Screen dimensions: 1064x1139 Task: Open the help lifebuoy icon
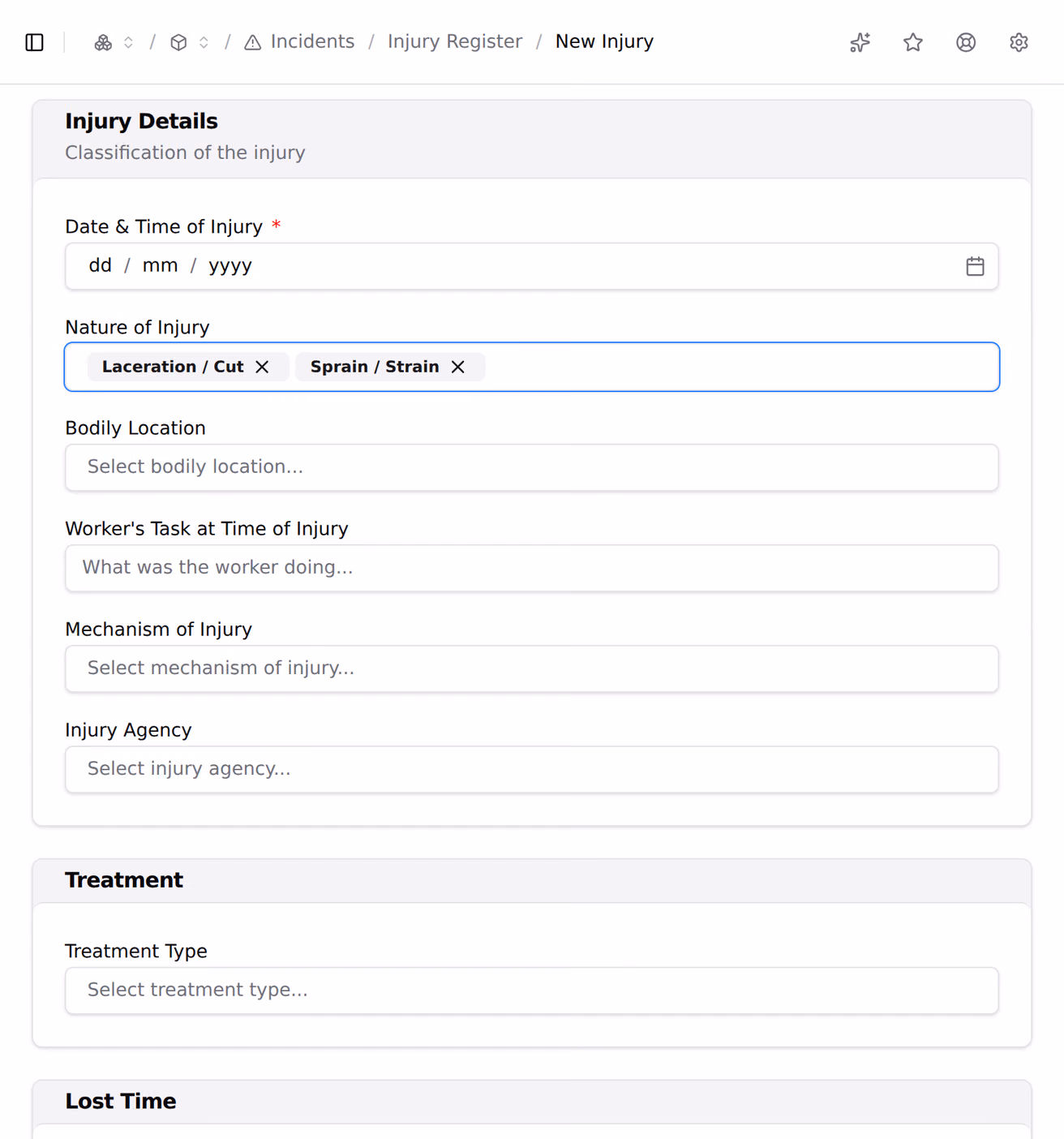(966, 42)
